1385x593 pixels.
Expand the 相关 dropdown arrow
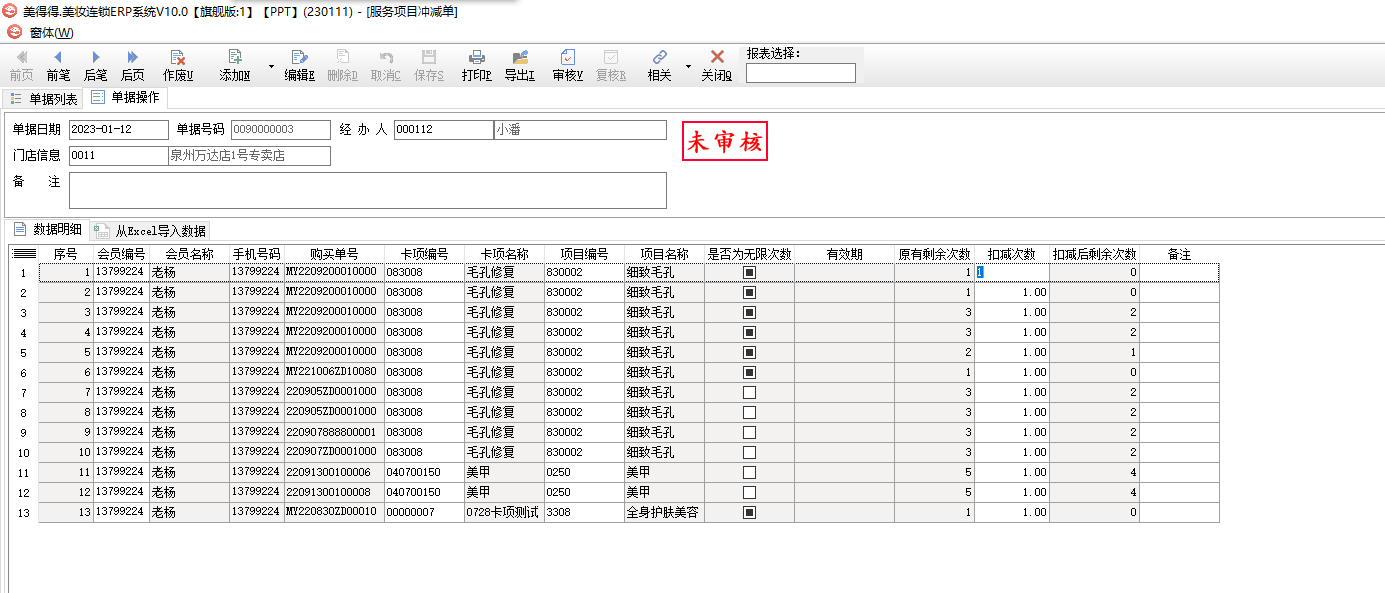pos(688,66)
